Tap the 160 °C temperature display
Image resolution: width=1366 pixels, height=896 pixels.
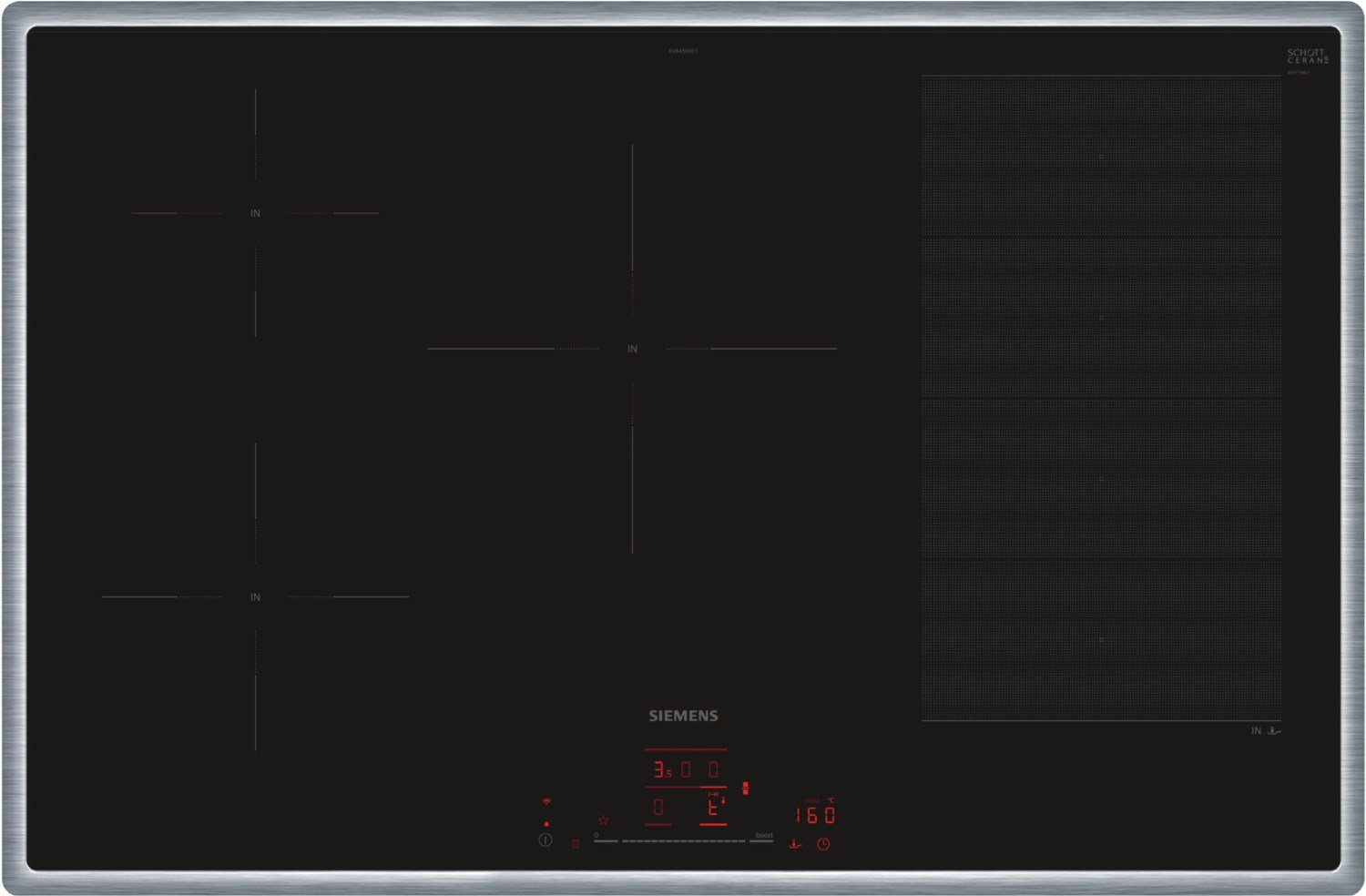815,815
